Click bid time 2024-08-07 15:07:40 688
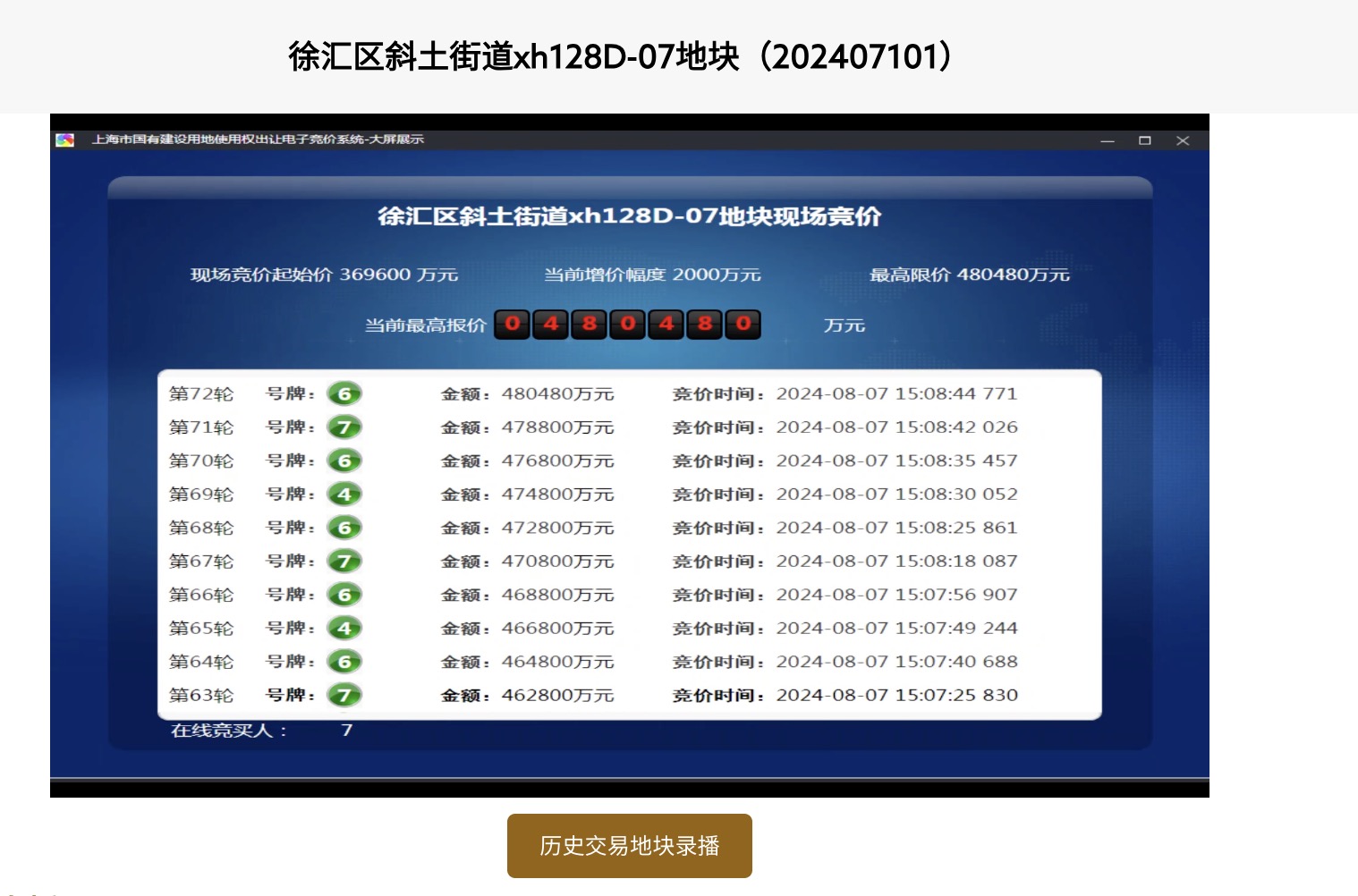This screenshot has height=896, width=1358. click(x=897, y=663)
